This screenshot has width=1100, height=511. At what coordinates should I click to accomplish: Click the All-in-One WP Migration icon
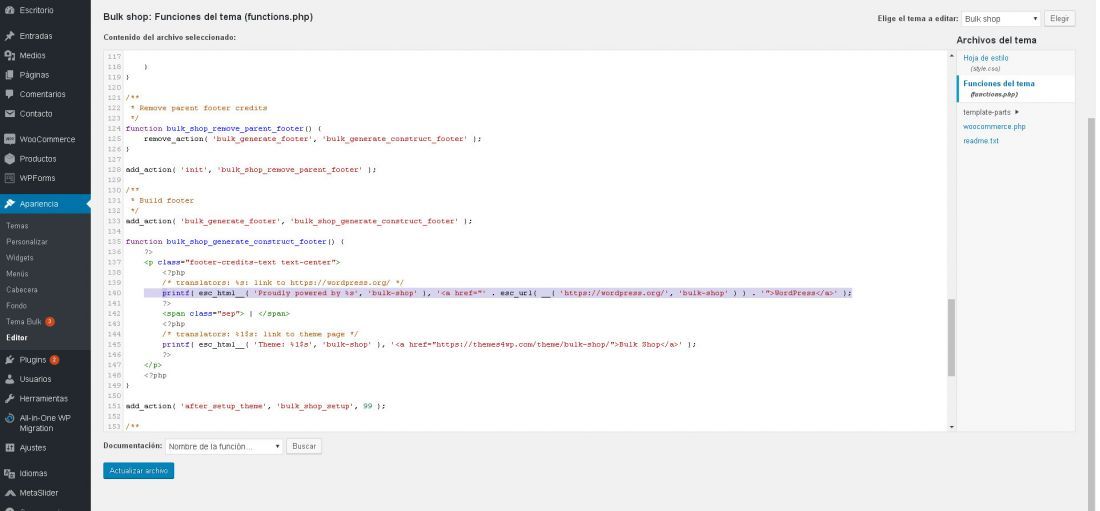coord(9,418)
